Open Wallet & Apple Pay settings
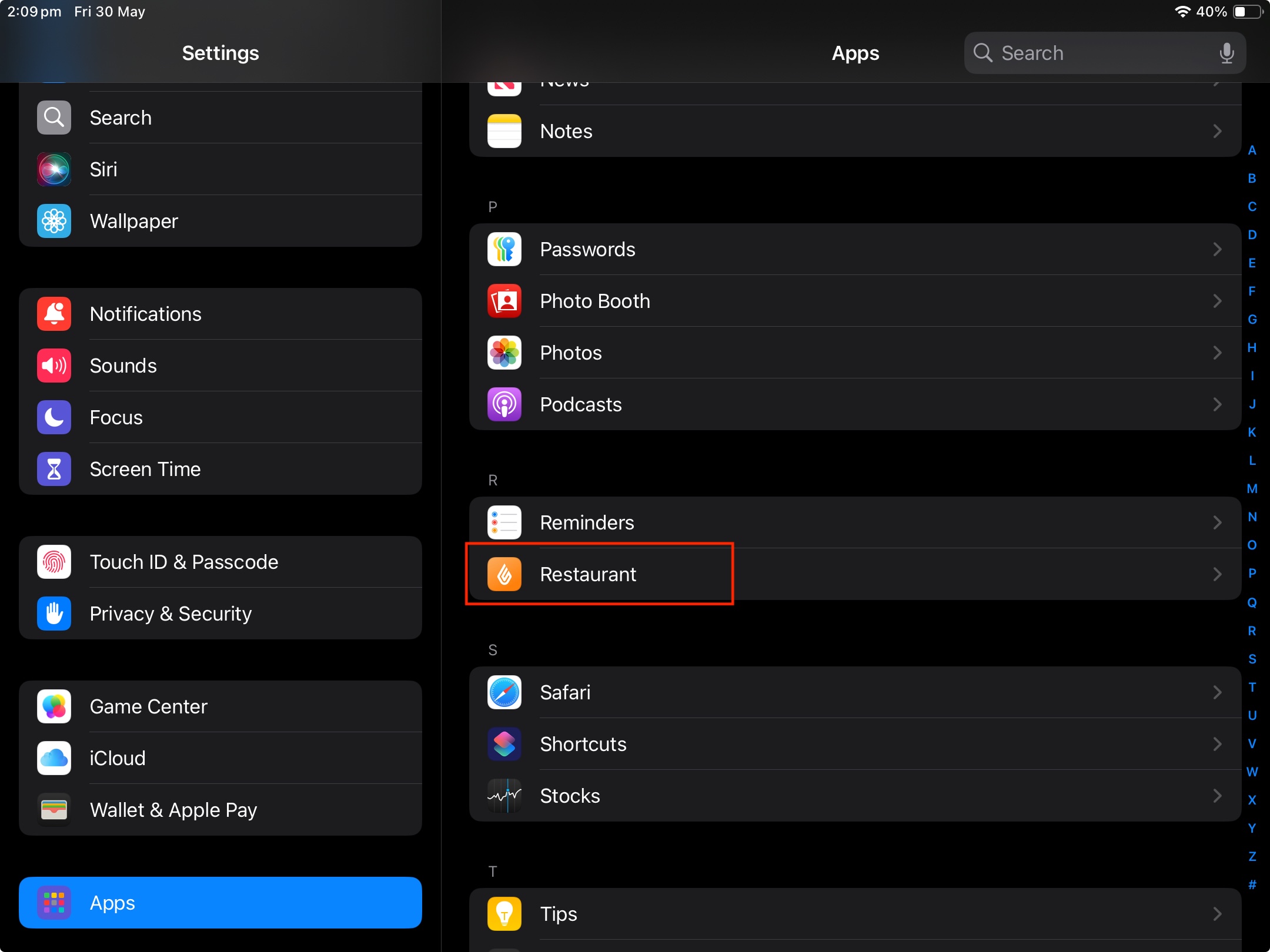This screenshot has width=1270, height=952. [x=220, y=810]
